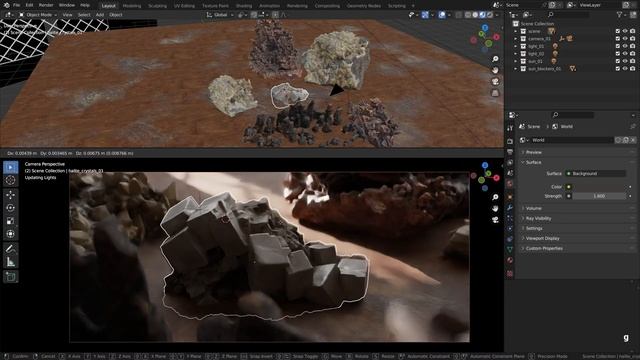Select the Add Cube tool

pyautogui.click(x=11, y=277)
